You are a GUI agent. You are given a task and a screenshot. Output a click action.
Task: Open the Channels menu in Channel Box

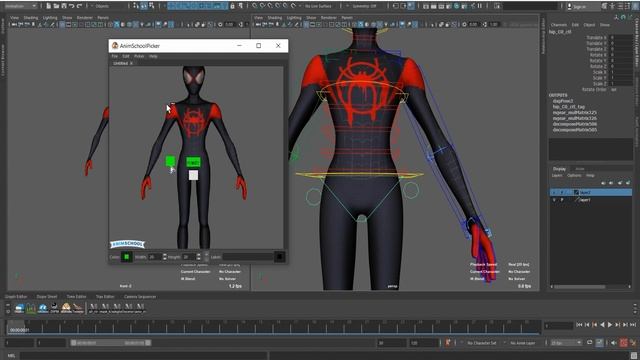pos(559,25)
